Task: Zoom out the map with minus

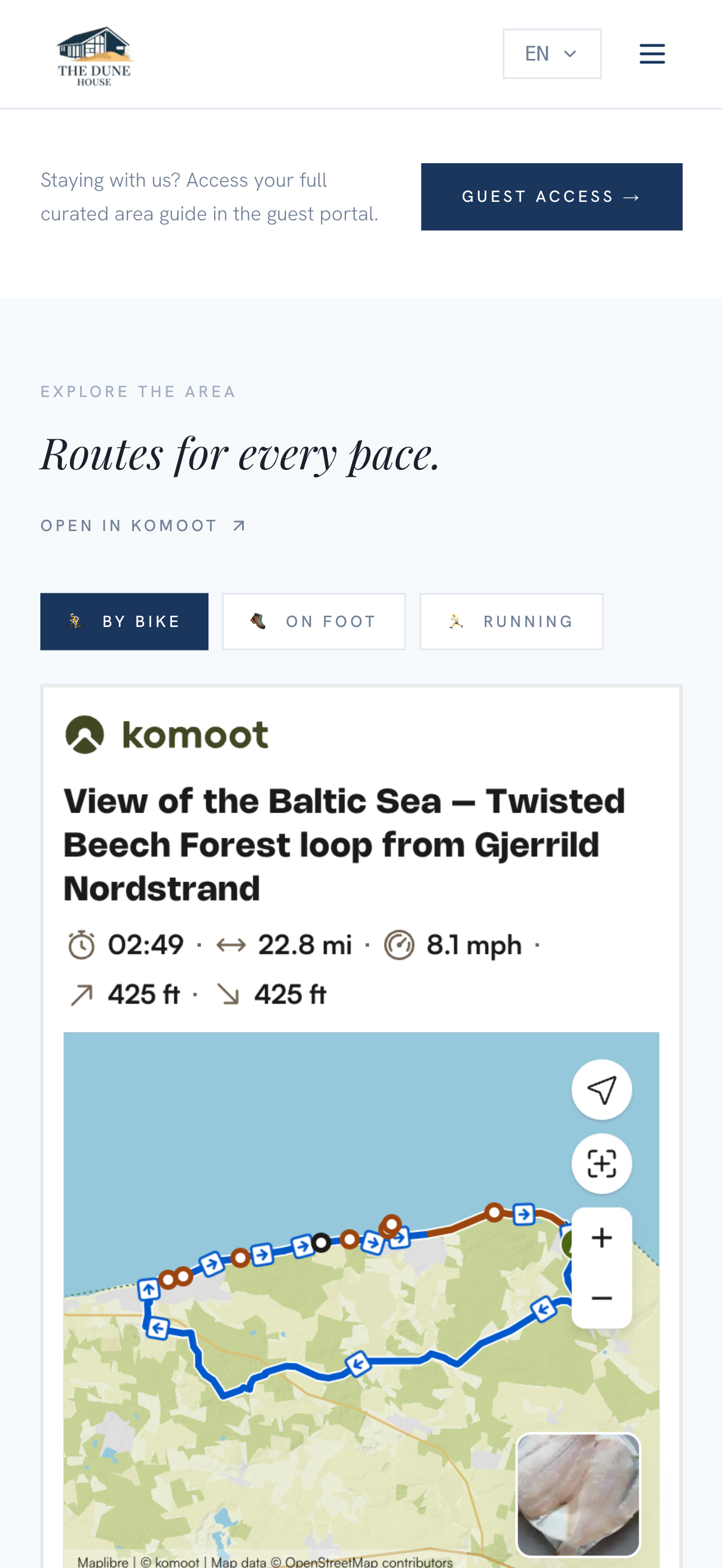Action: (602, 1298)
